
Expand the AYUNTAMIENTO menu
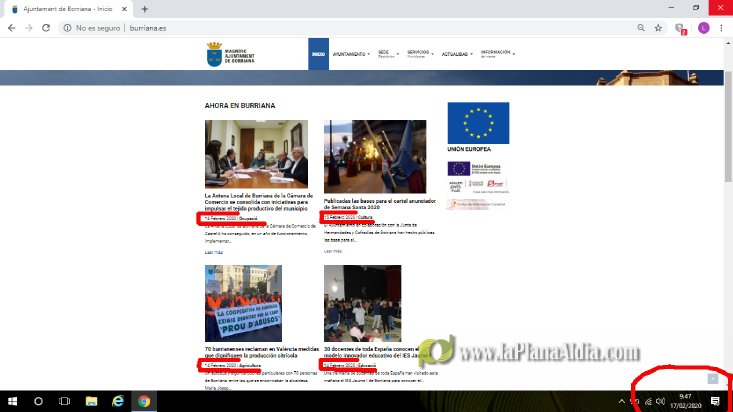pyautogui.click(x=351, y=54)
